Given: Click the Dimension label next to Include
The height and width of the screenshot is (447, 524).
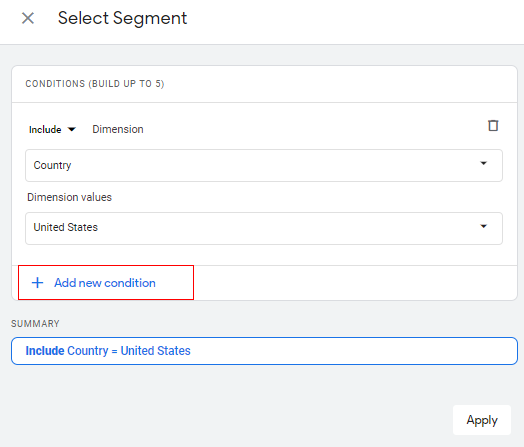Looking at the screenshot, I should [118, 129].
